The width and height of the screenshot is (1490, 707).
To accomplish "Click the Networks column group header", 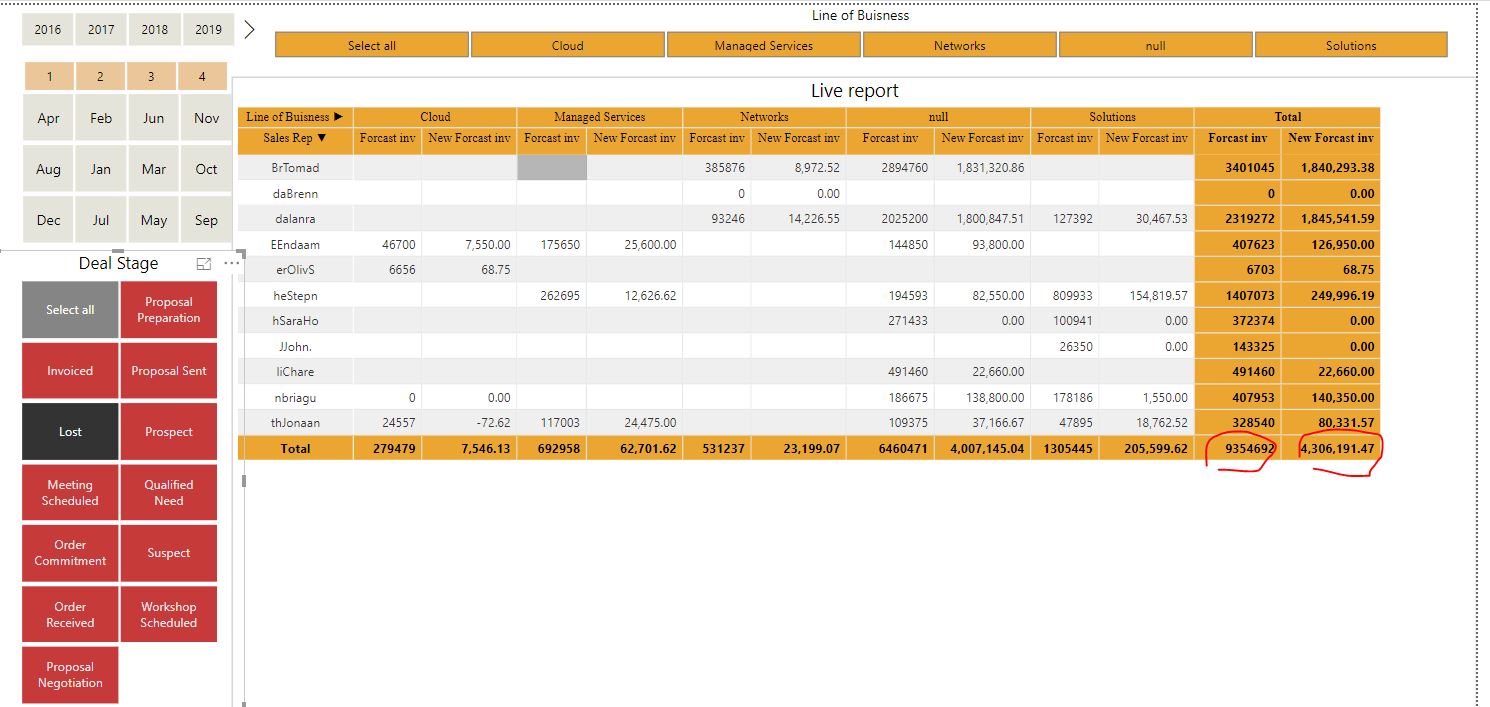I will (x=764, y=117).
